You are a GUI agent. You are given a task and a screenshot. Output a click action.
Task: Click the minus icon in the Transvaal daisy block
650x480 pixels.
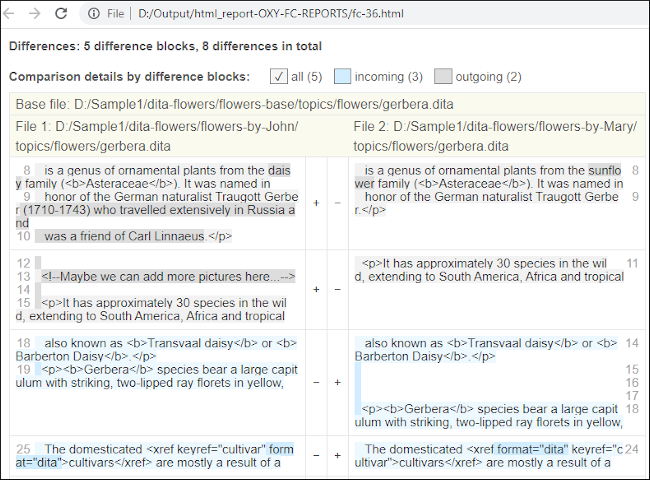click(317, 382)
